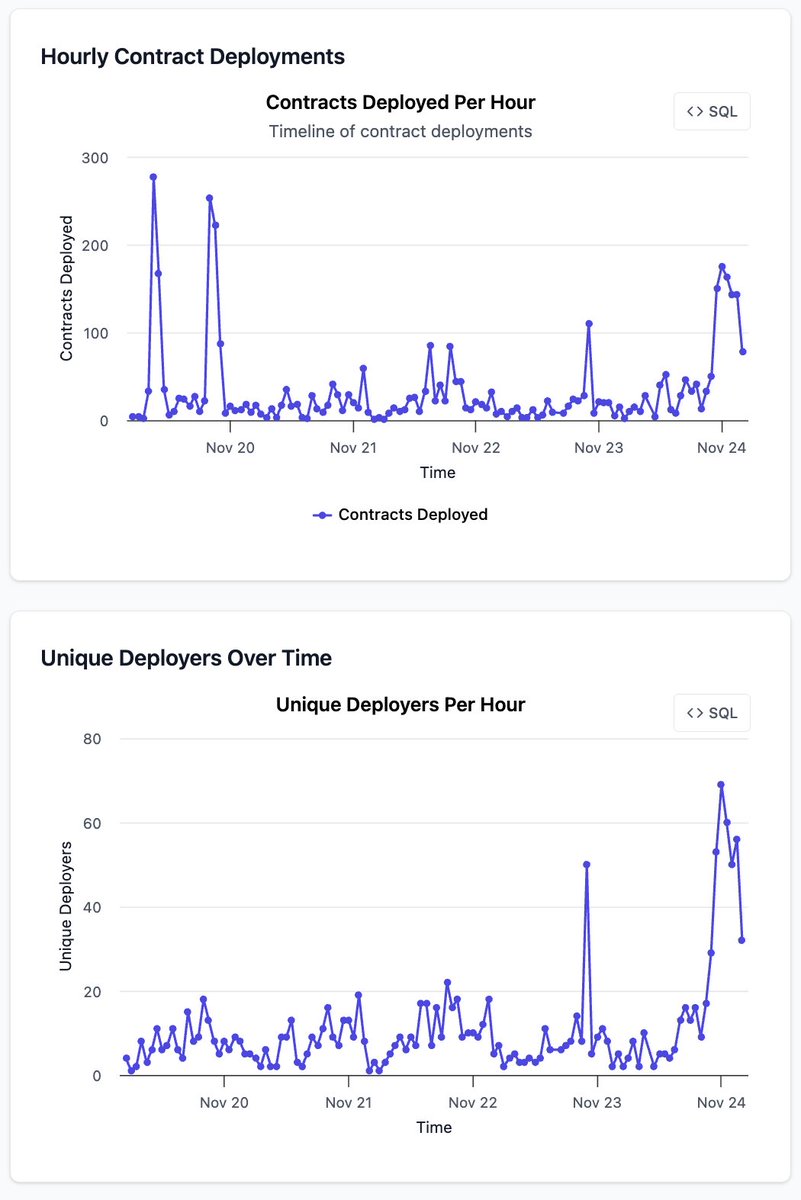This screenshot has width=801, height=1200.
Task: Select the highest peak point in Unique Deployers chart
Action: click(721, 785)
